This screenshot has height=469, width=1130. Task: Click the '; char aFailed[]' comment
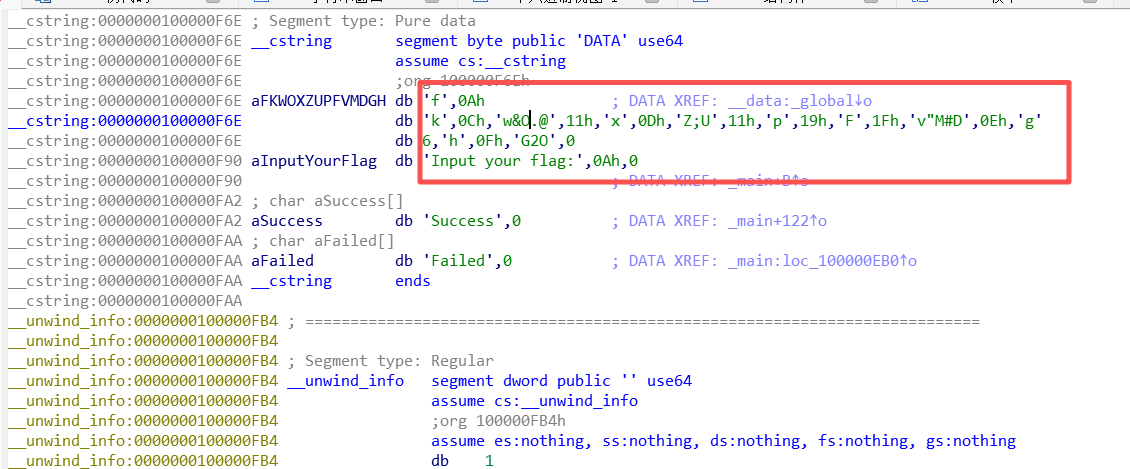click(323, 241)
